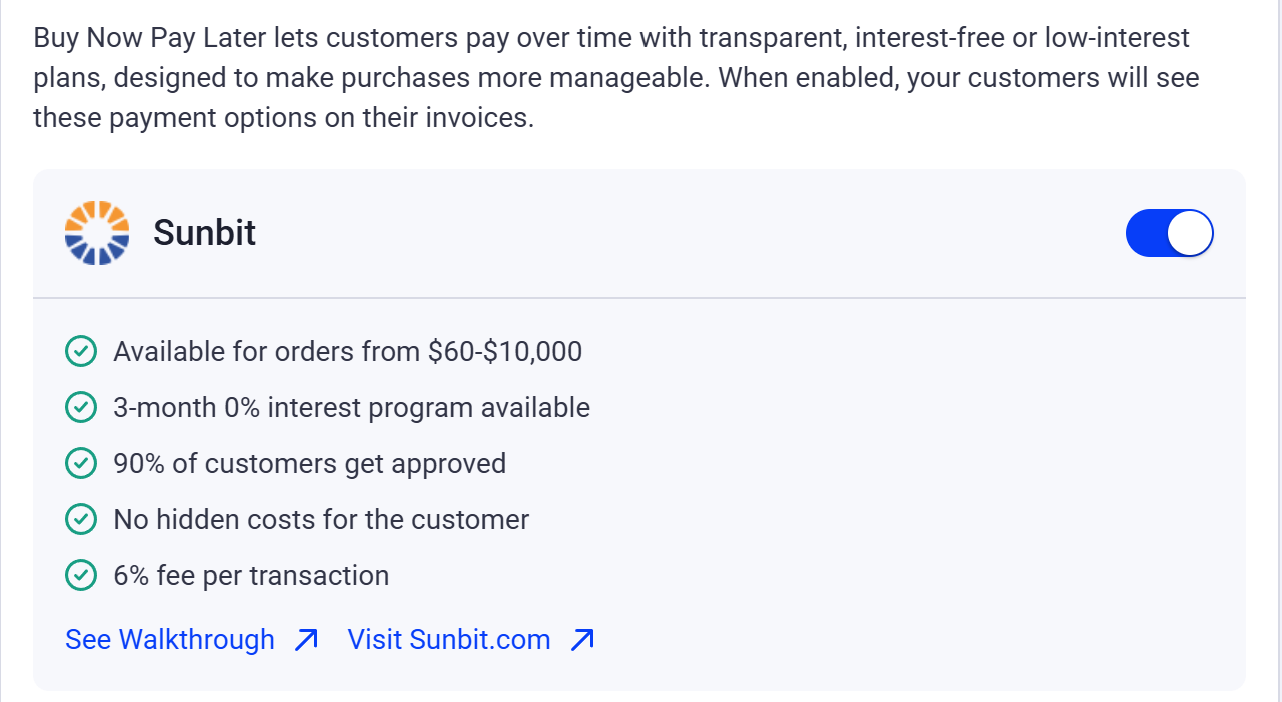
Task: Click the checkmark beside order range $60-$10,000
Action: [81, 352]
